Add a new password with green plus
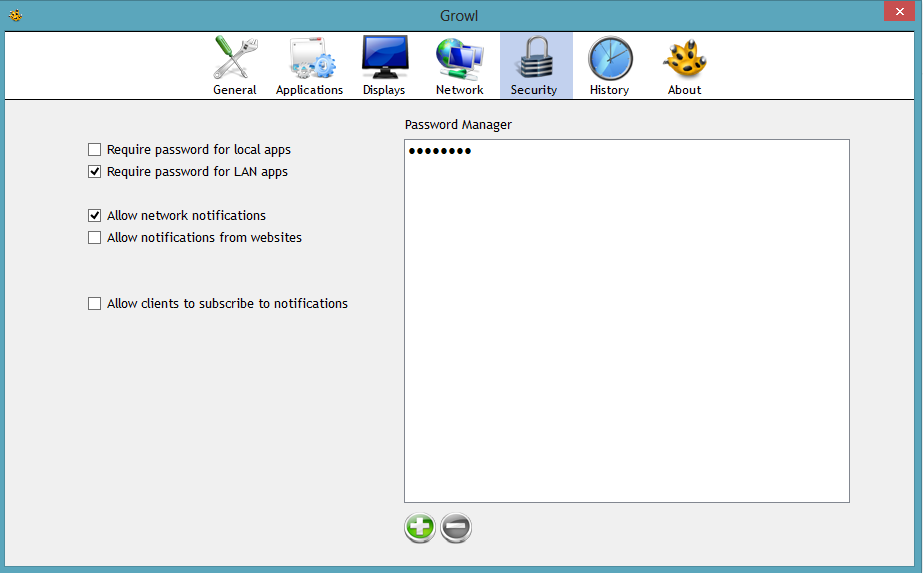The image size is (923, 573). click(420, 527)
